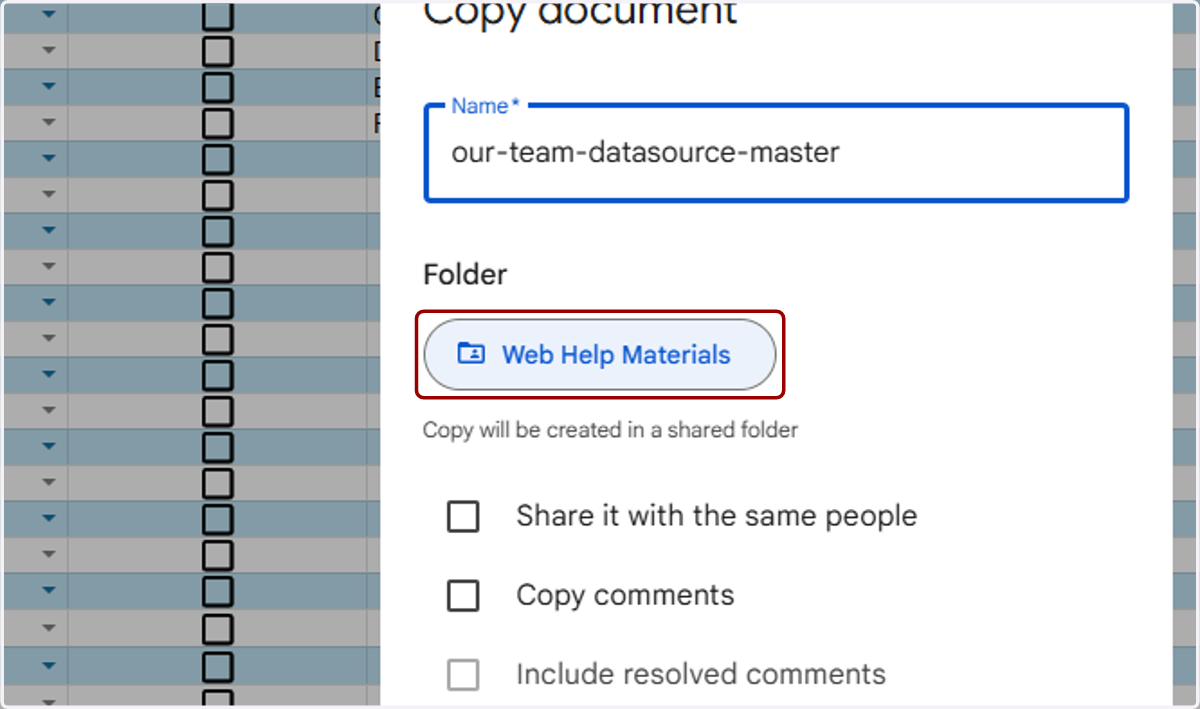The width and height of the screenshot is (1200, 709).
Task: Click the Copy document dialog title
Action: (580, 13)
